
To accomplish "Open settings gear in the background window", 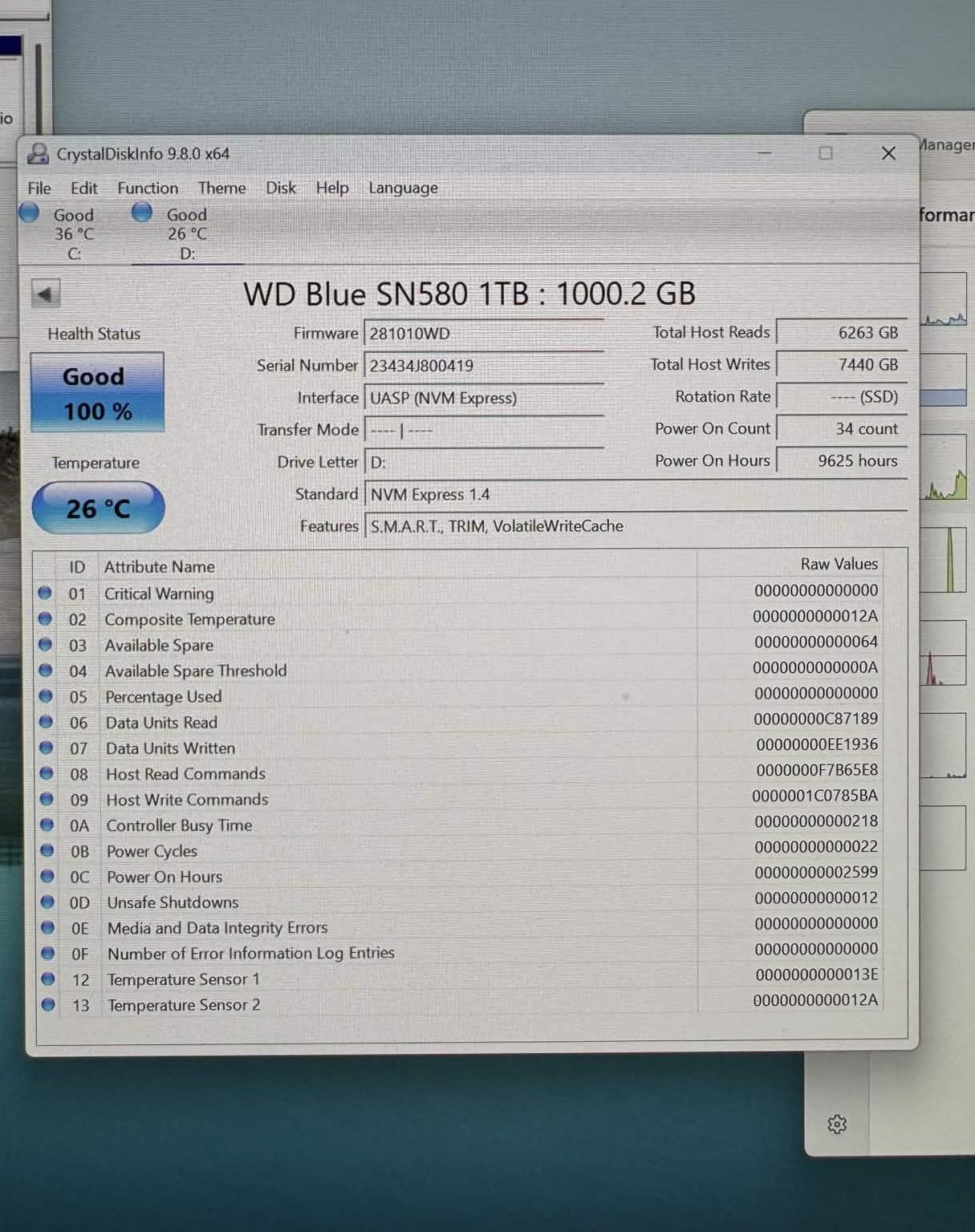I will point(837,1125).
